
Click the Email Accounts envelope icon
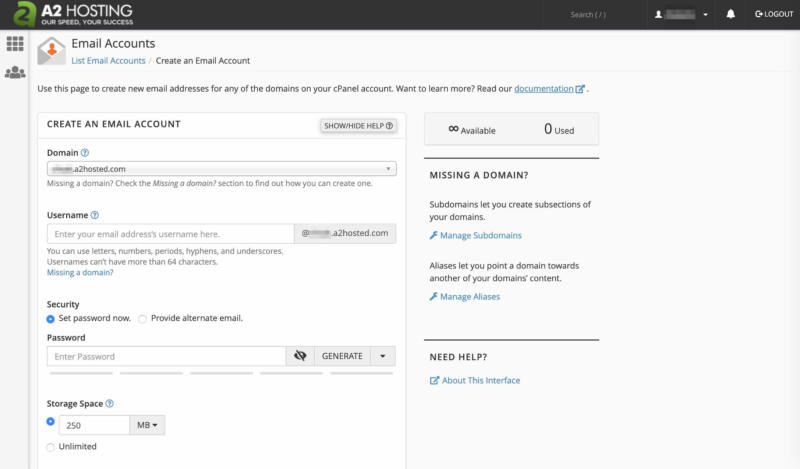51,51
